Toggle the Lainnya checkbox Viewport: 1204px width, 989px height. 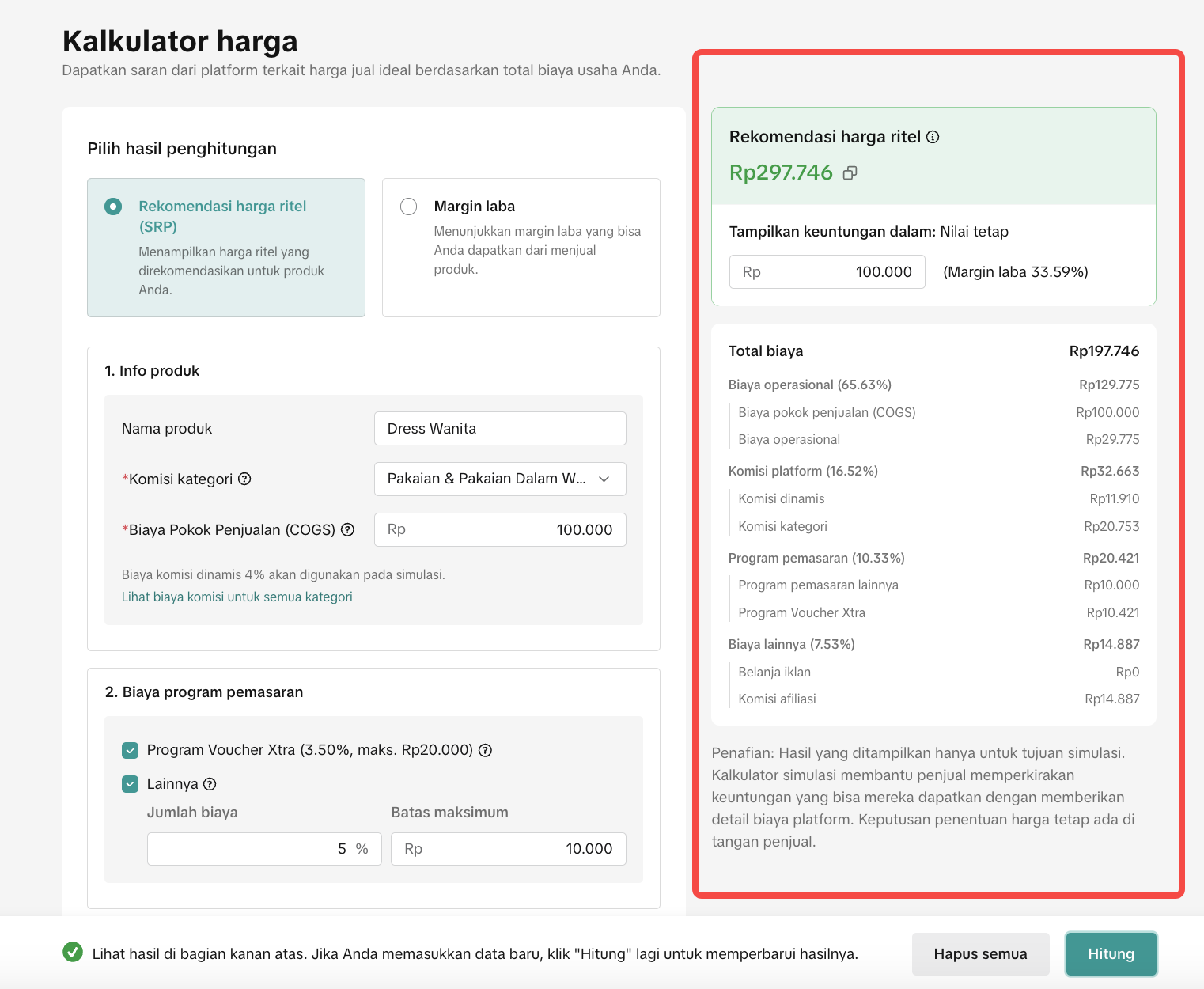pos(131,784)
